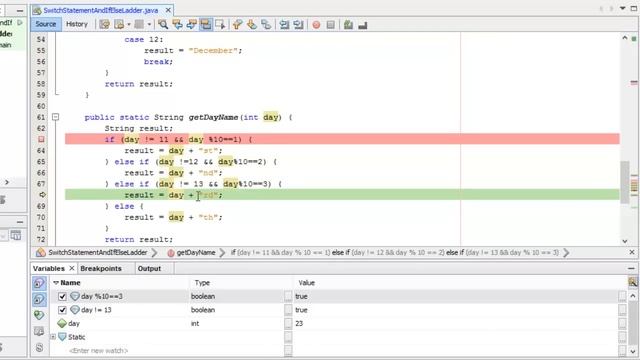Image resolution: width=640 pixels, height=360 pixels.
Task: Click the columns chooser icon in Variables panel
Action: point(633,282)
